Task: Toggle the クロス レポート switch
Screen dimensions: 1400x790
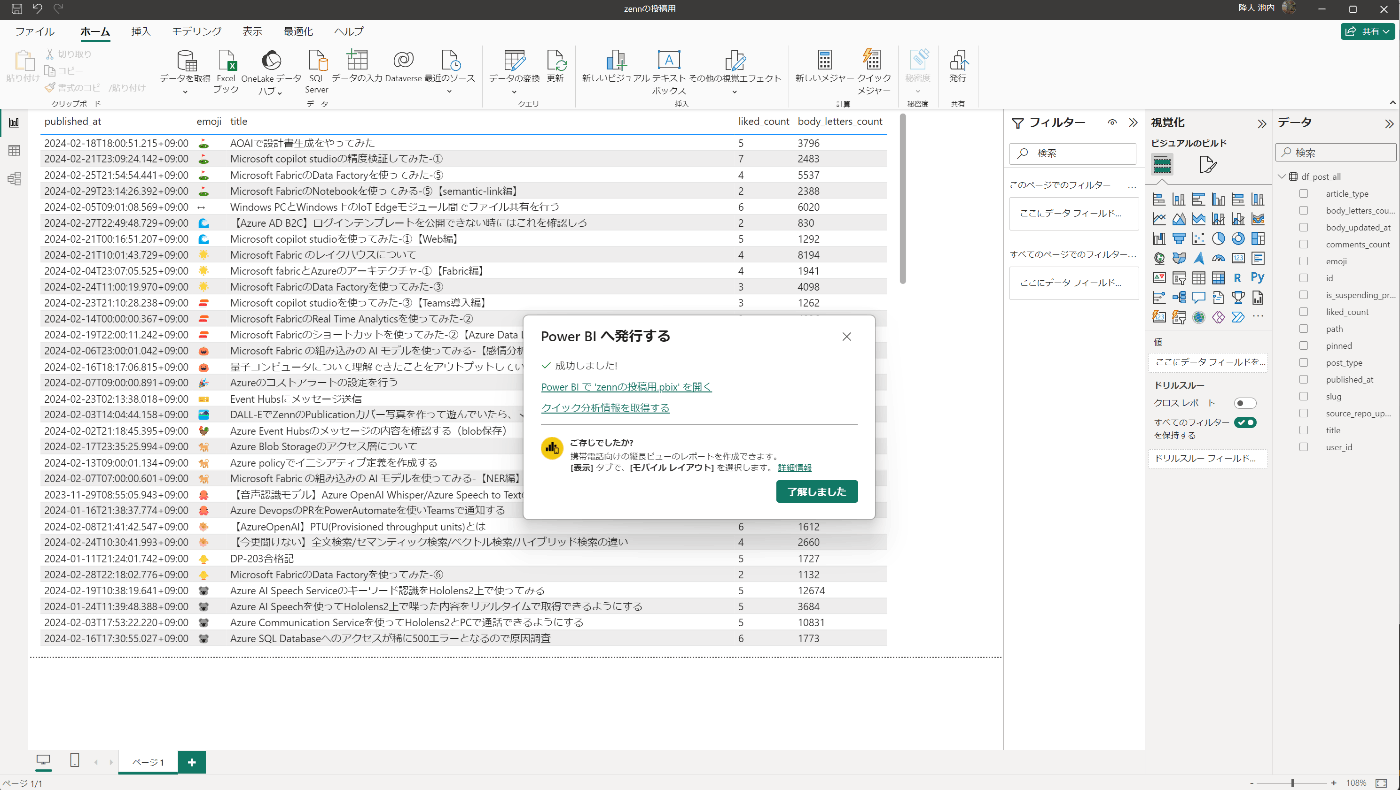Action: 1245,403
